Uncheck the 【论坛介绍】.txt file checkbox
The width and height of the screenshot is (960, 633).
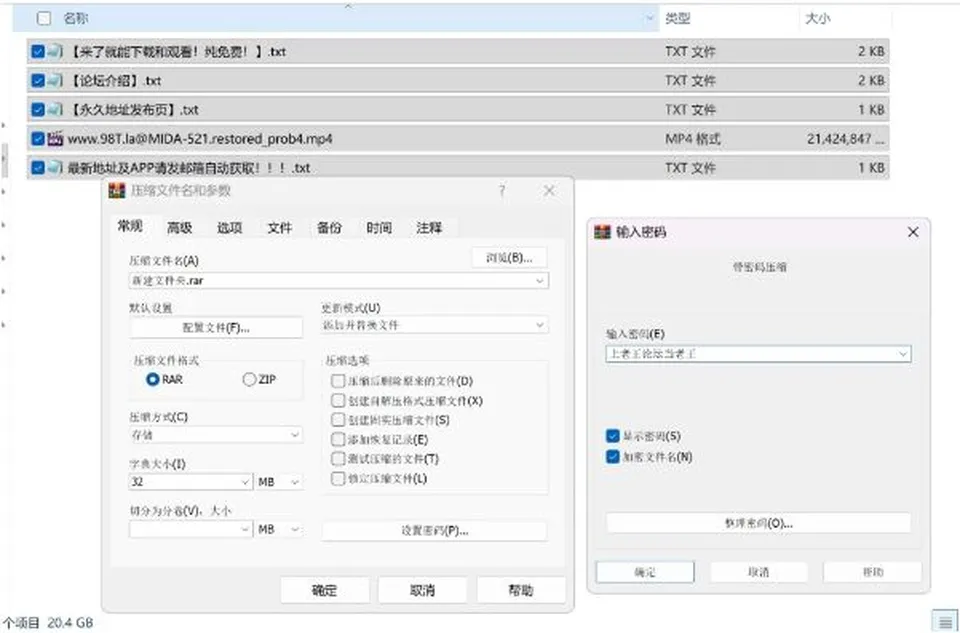38,81
